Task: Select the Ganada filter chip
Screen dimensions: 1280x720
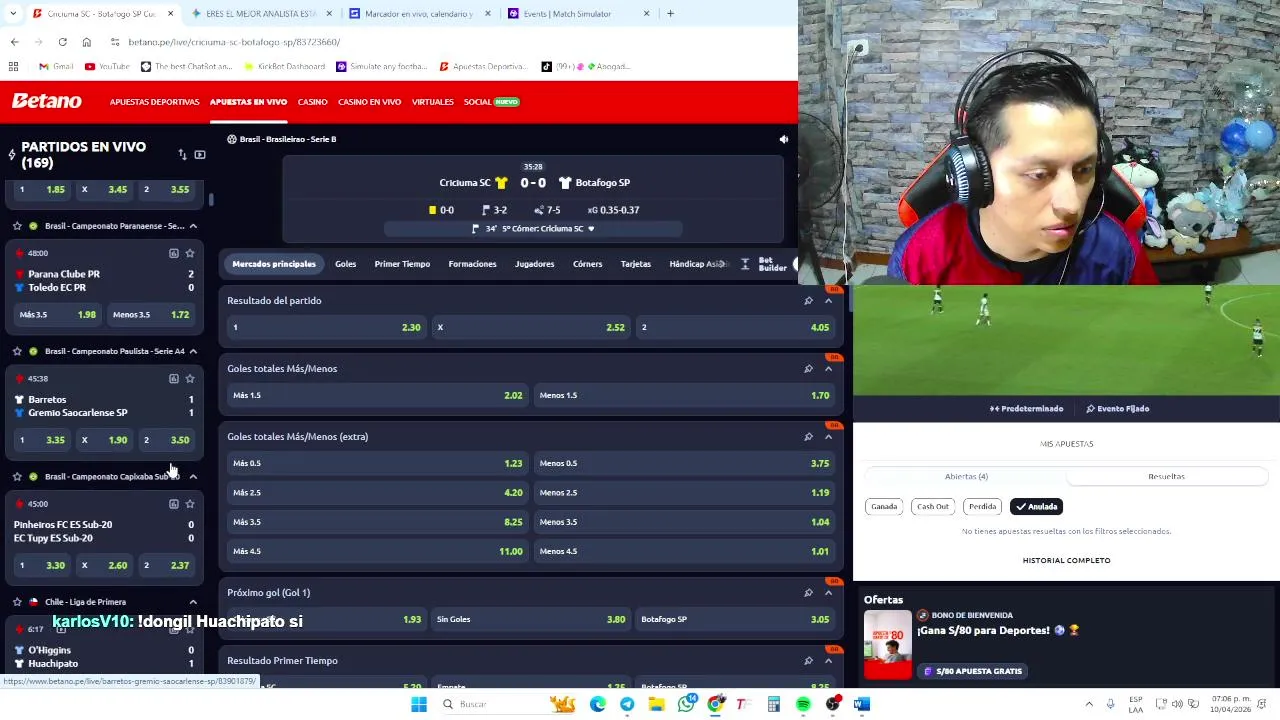Action: click(884, 507)
